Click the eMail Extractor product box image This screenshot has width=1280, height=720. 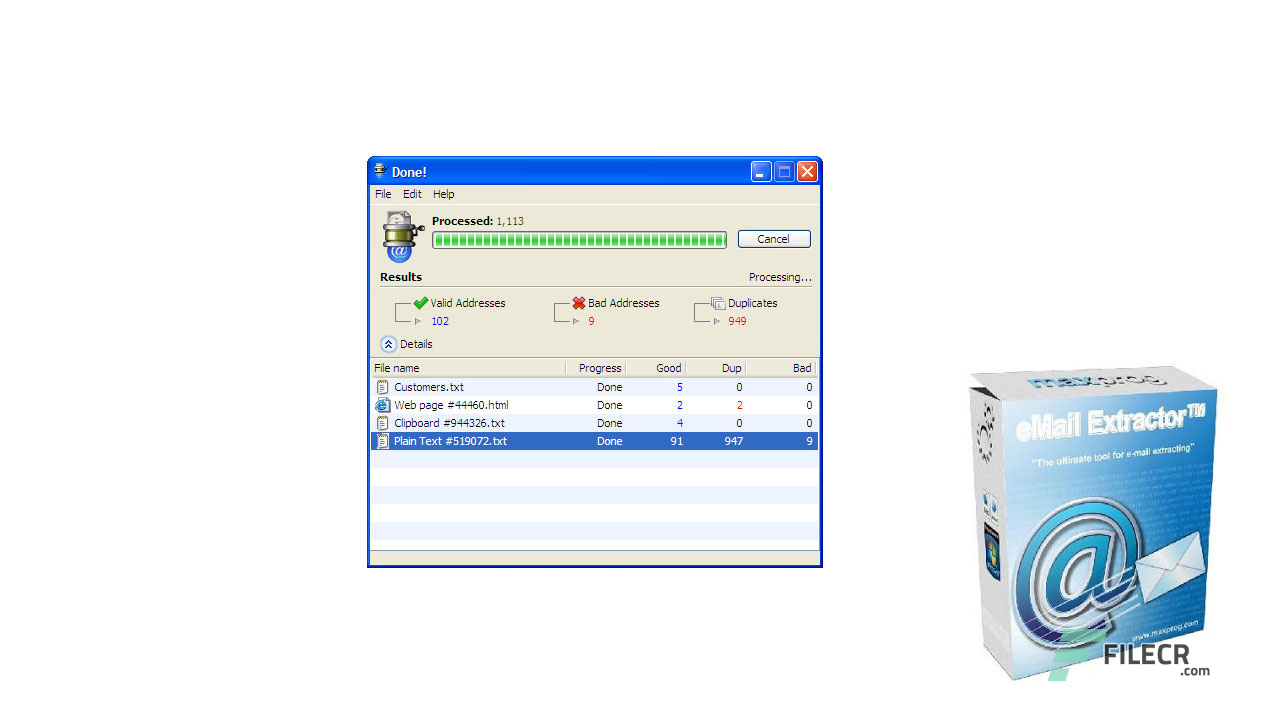coord(1093,523)
